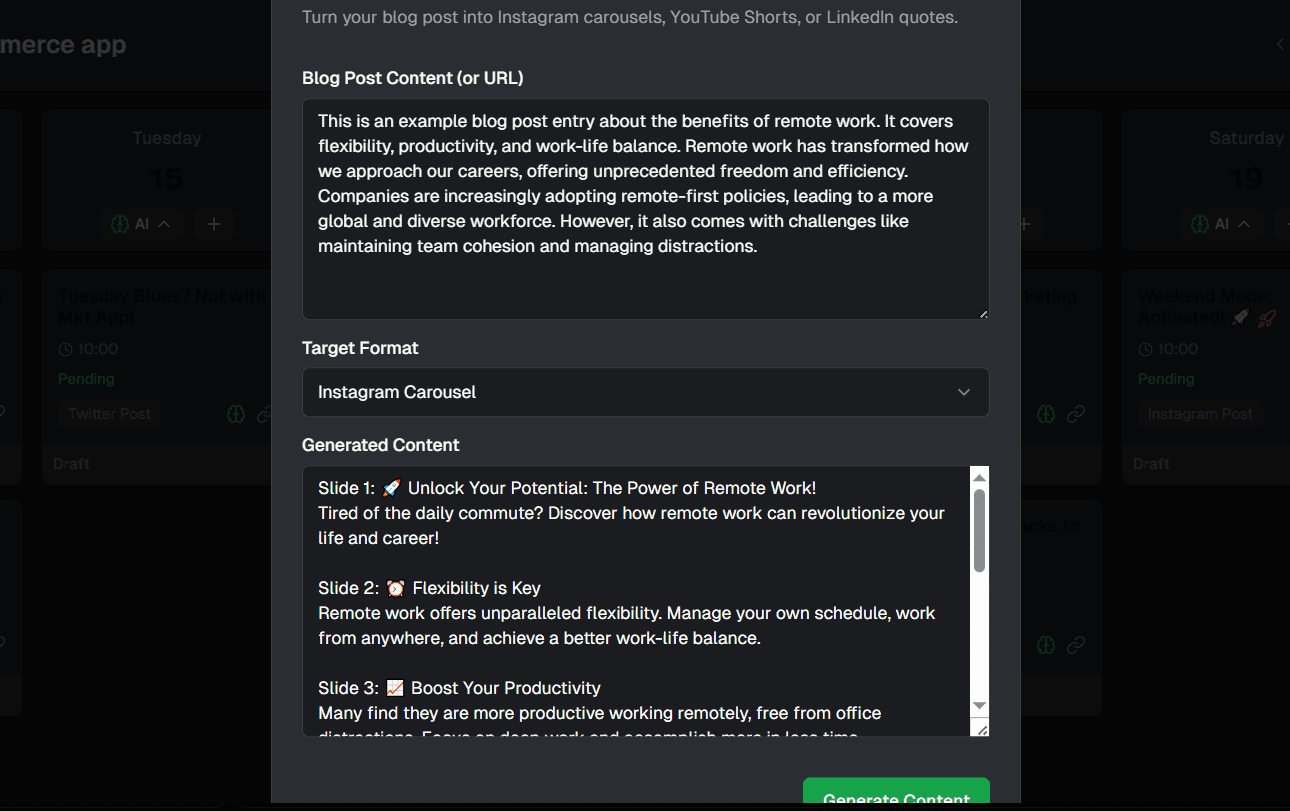Screen dimensions: 1290x811
Task: Click link icon on Tuesday Blues post card
Action: tap(264, 414)
